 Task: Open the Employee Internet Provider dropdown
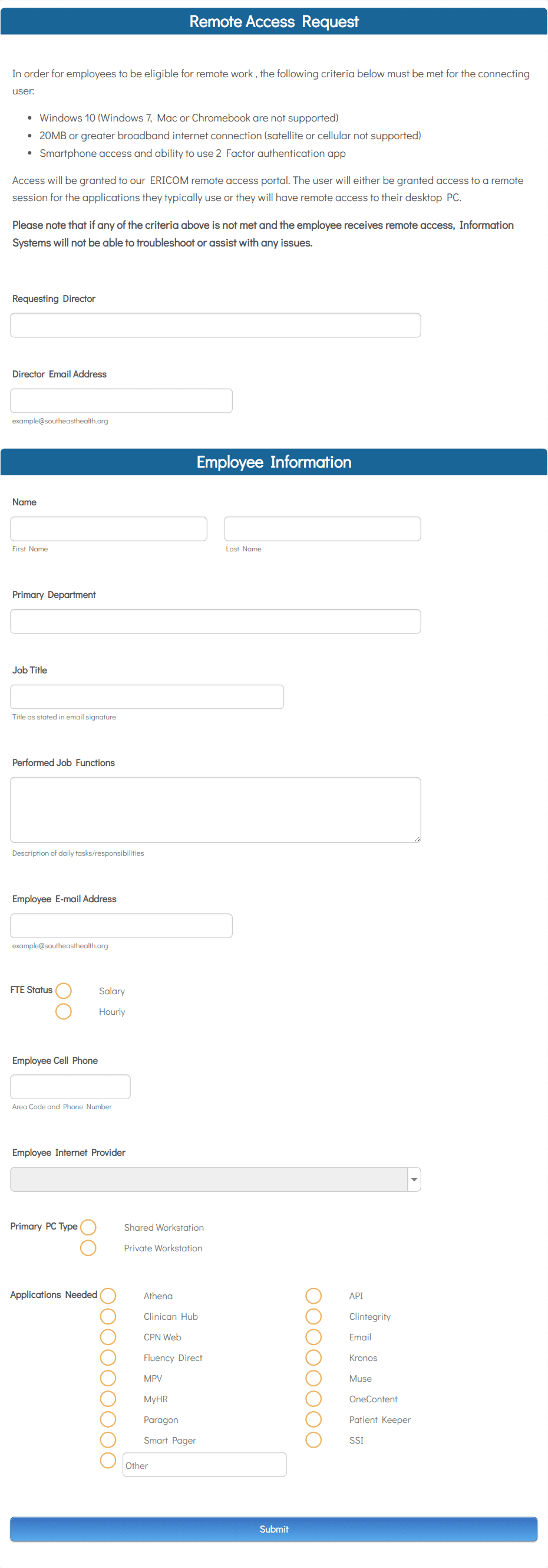tap(412, 1179)
